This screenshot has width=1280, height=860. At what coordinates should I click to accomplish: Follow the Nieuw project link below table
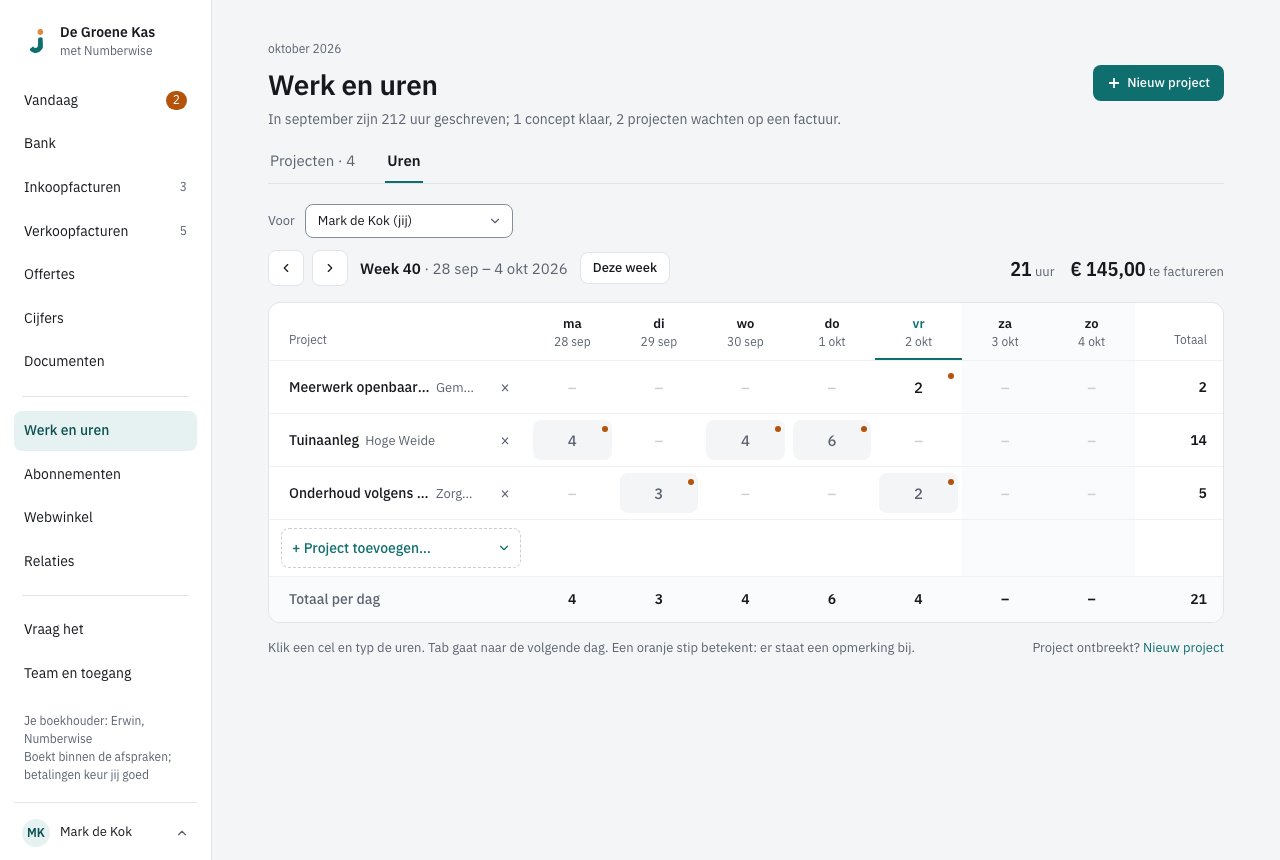(1183, 647)
